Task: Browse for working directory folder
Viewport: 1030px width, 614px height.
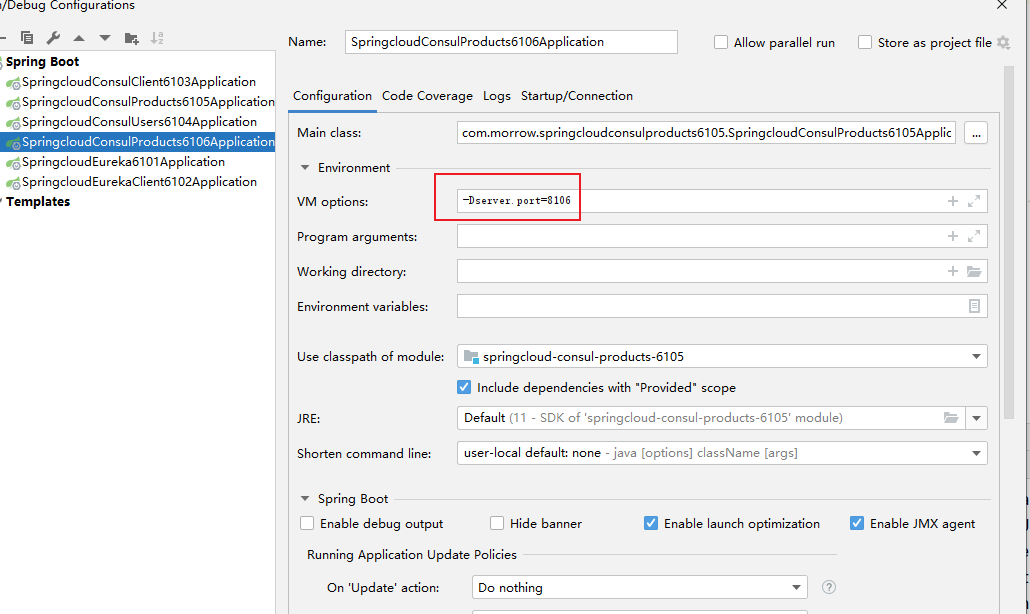Action: [x=974, y=271]
